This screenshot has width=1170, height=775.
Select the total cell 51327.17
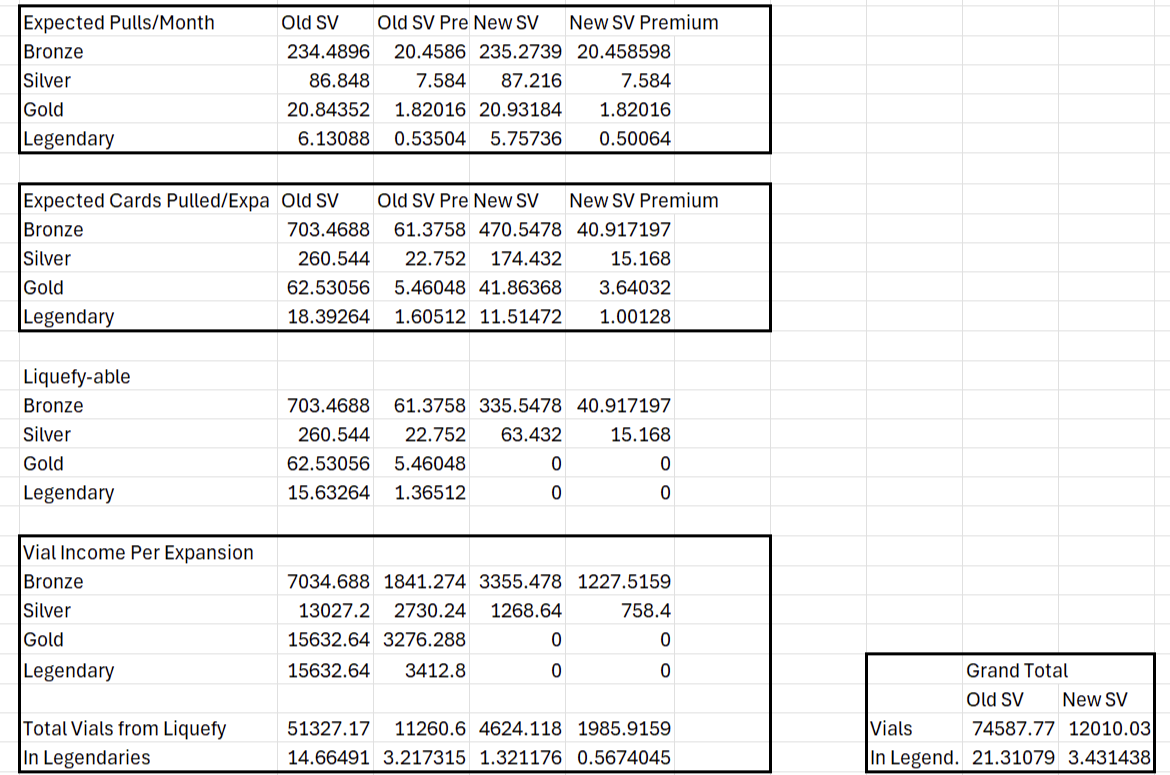pos(325,729)
